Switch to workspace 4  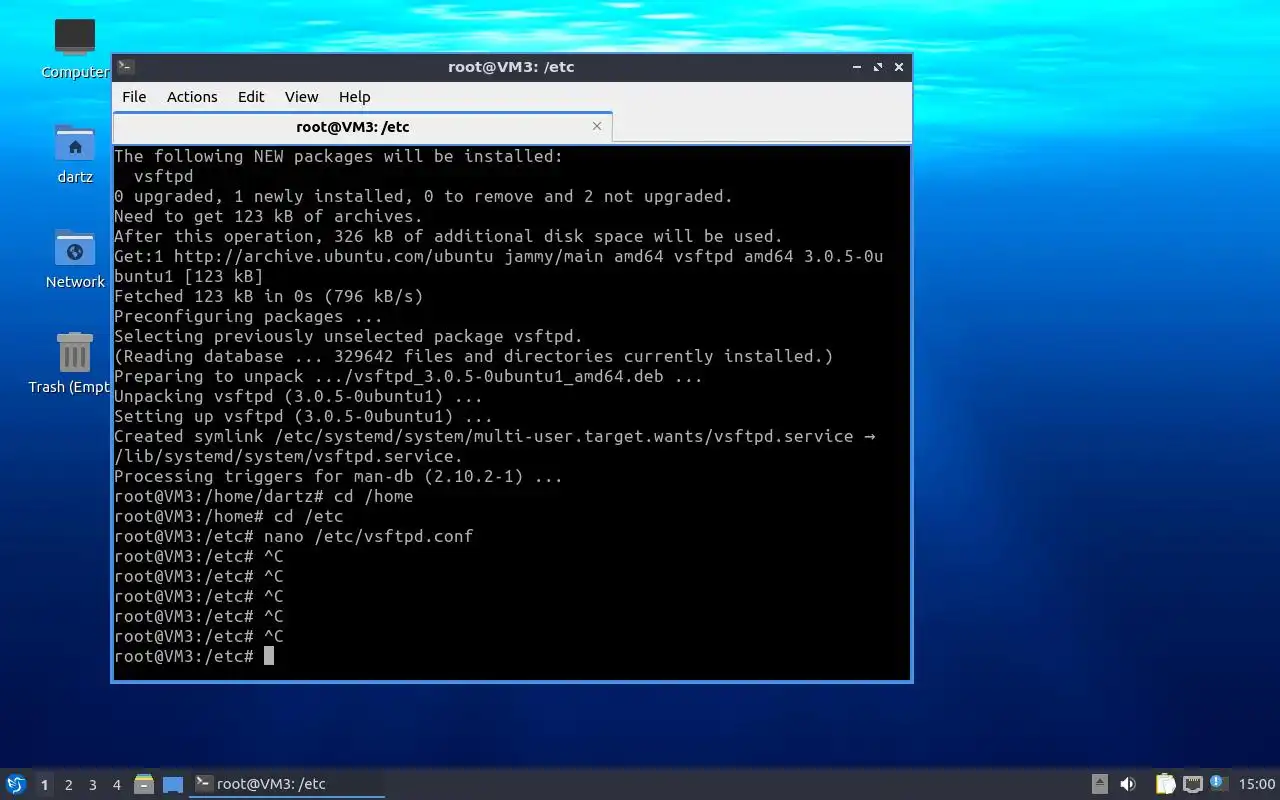pos(116,785)
